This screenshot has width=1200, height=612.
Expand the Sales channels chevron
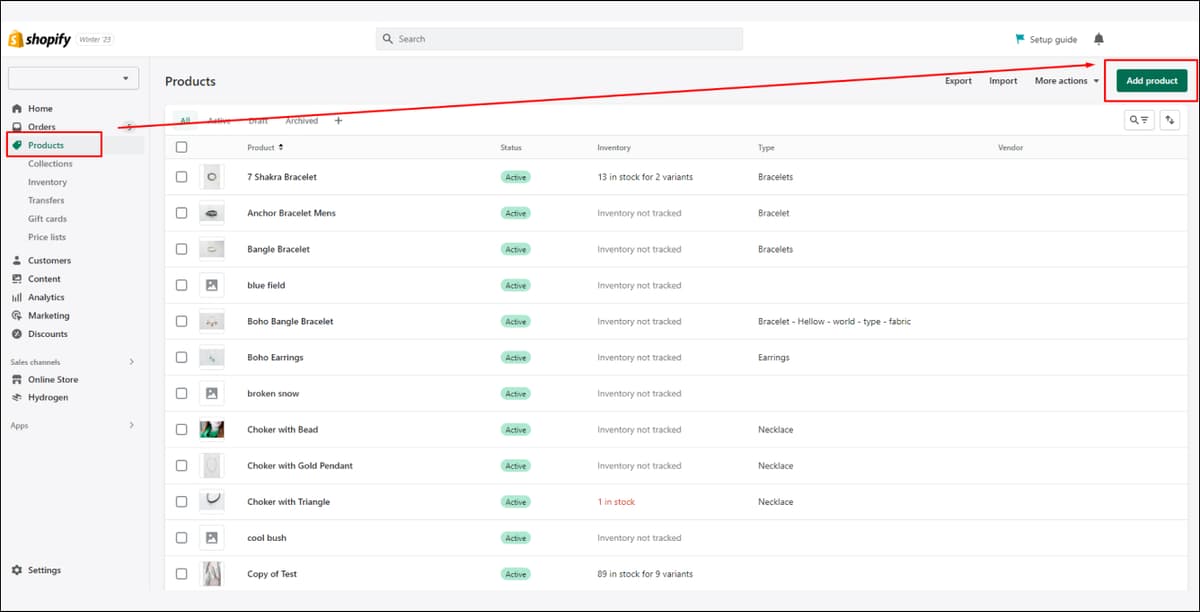pyautogui.click(x=131, y=362)
